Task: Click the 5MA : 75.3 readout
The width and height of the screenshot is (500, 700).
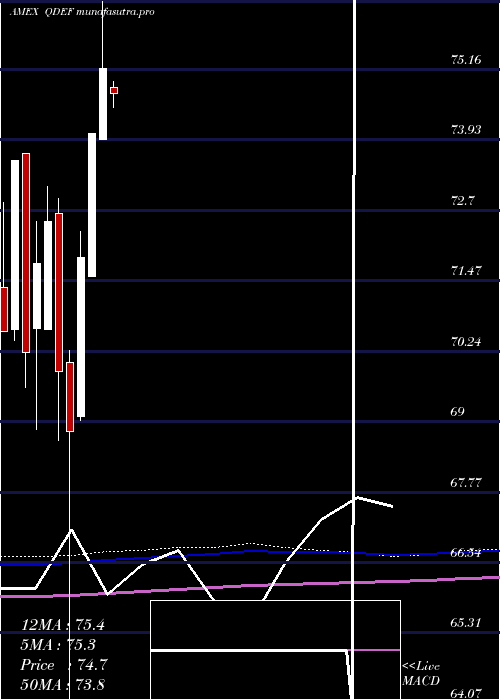Action: (58, 645)
